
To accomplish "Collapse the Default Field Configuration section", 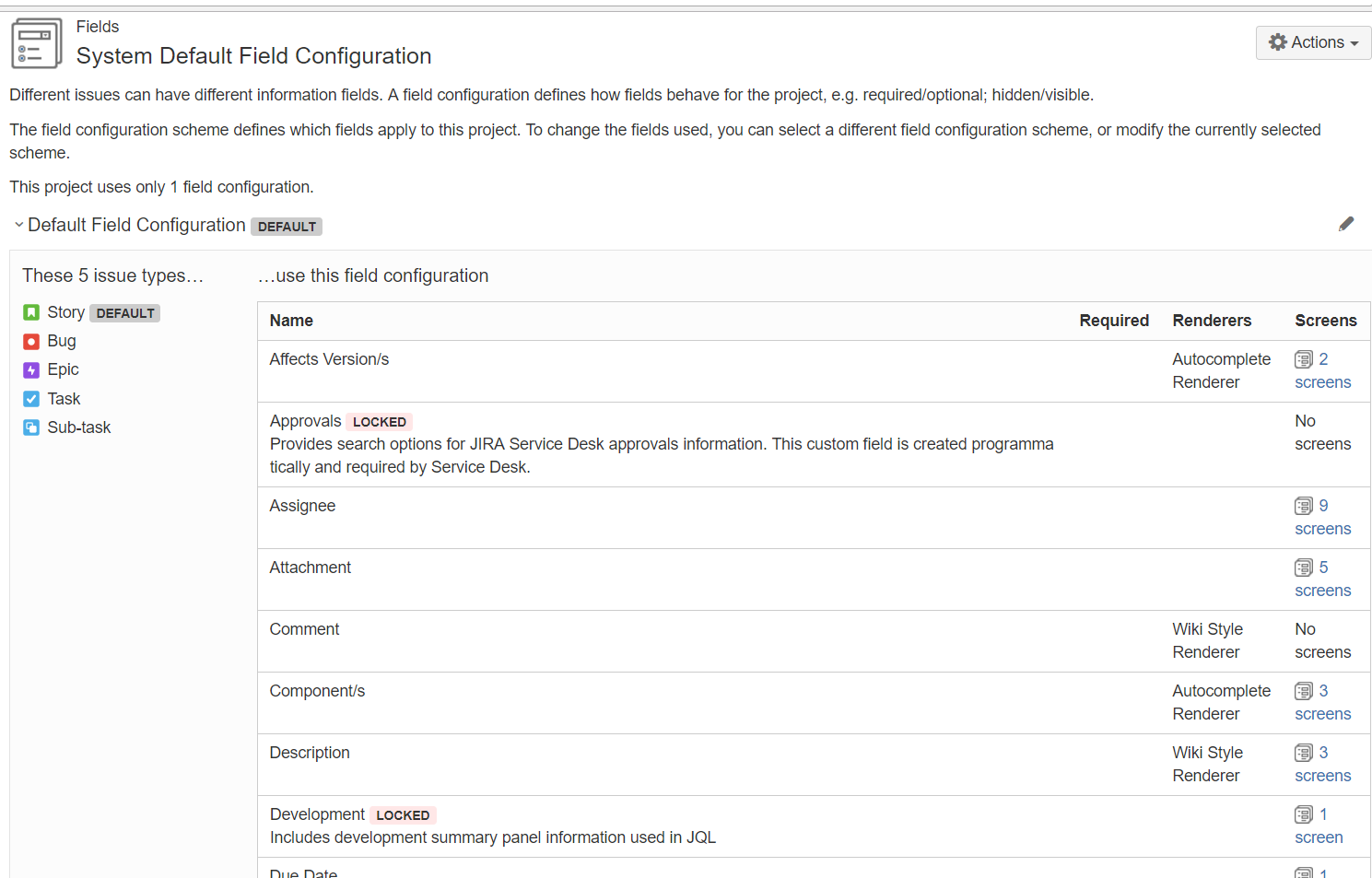I will coord(18,225).
